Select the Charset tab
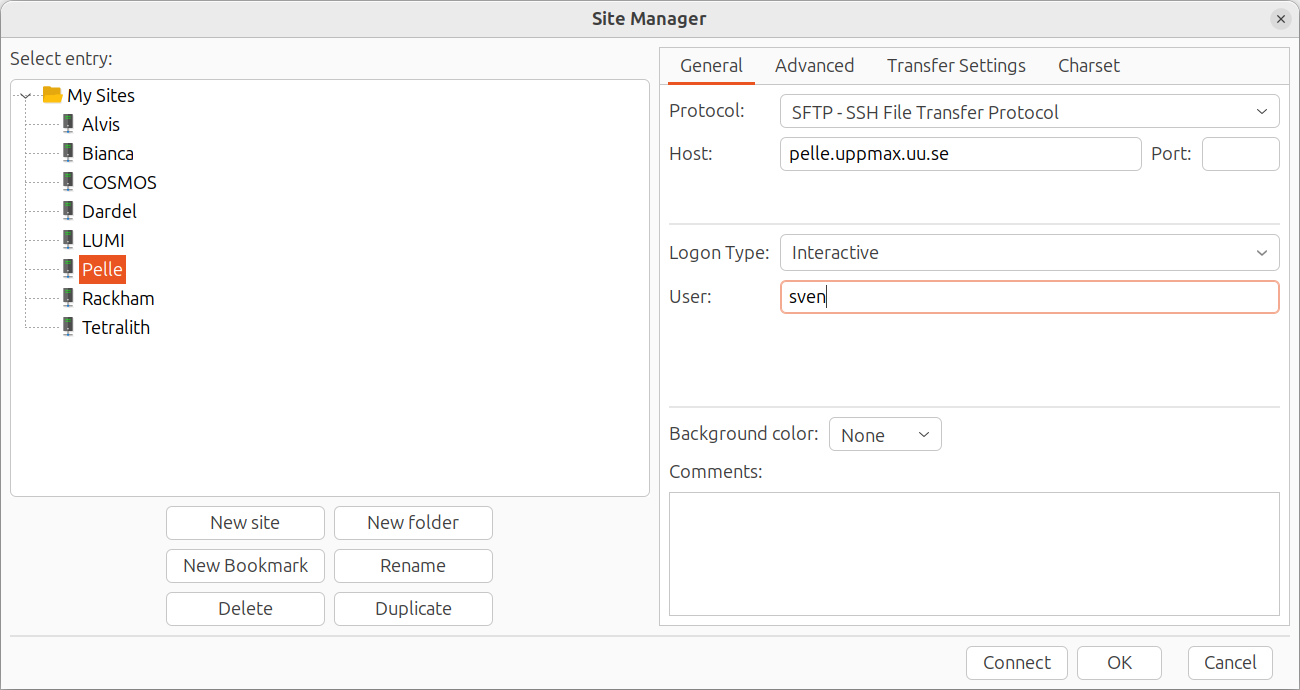 (1088, 65)
